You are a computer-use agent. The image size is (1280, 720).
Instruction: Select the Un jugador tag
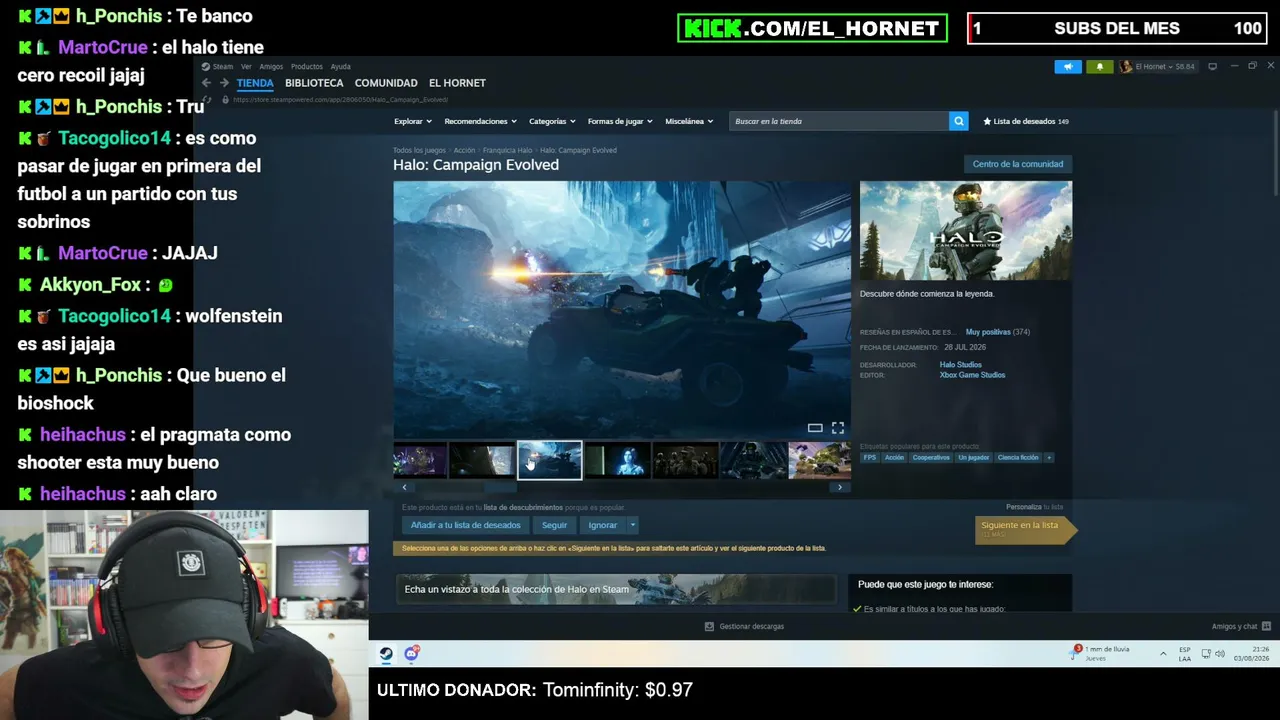[x=974, y=458]
